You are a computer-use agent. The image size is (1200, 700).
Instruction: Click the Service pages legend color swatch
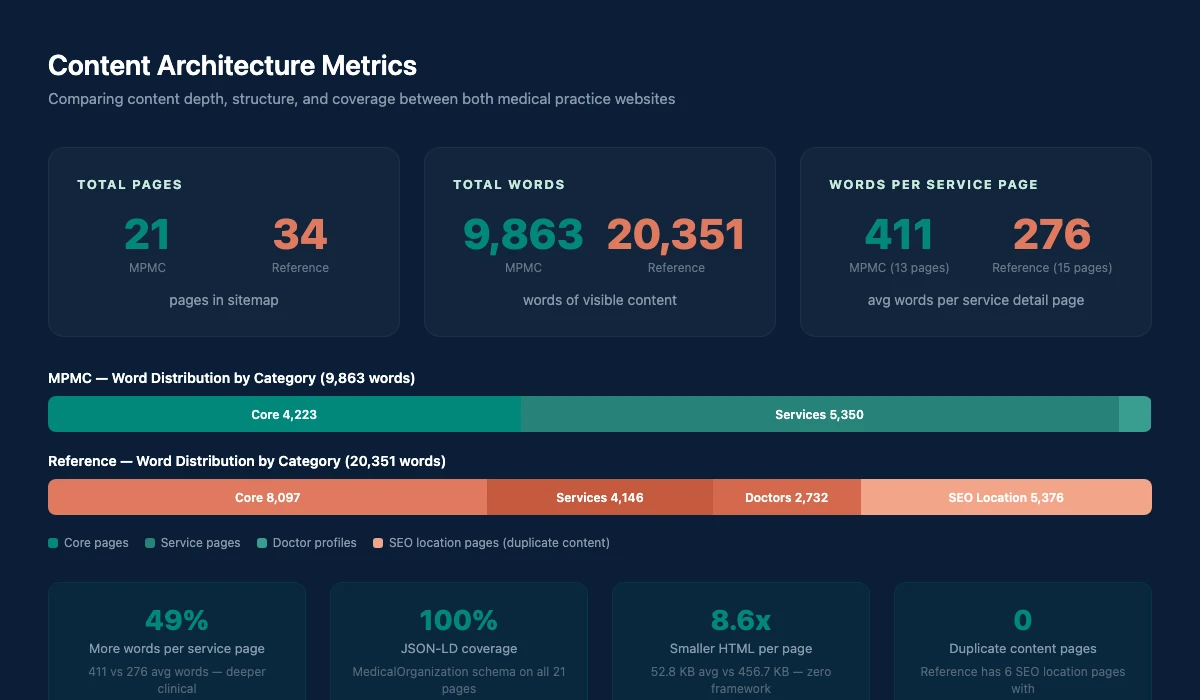[150, 543]
